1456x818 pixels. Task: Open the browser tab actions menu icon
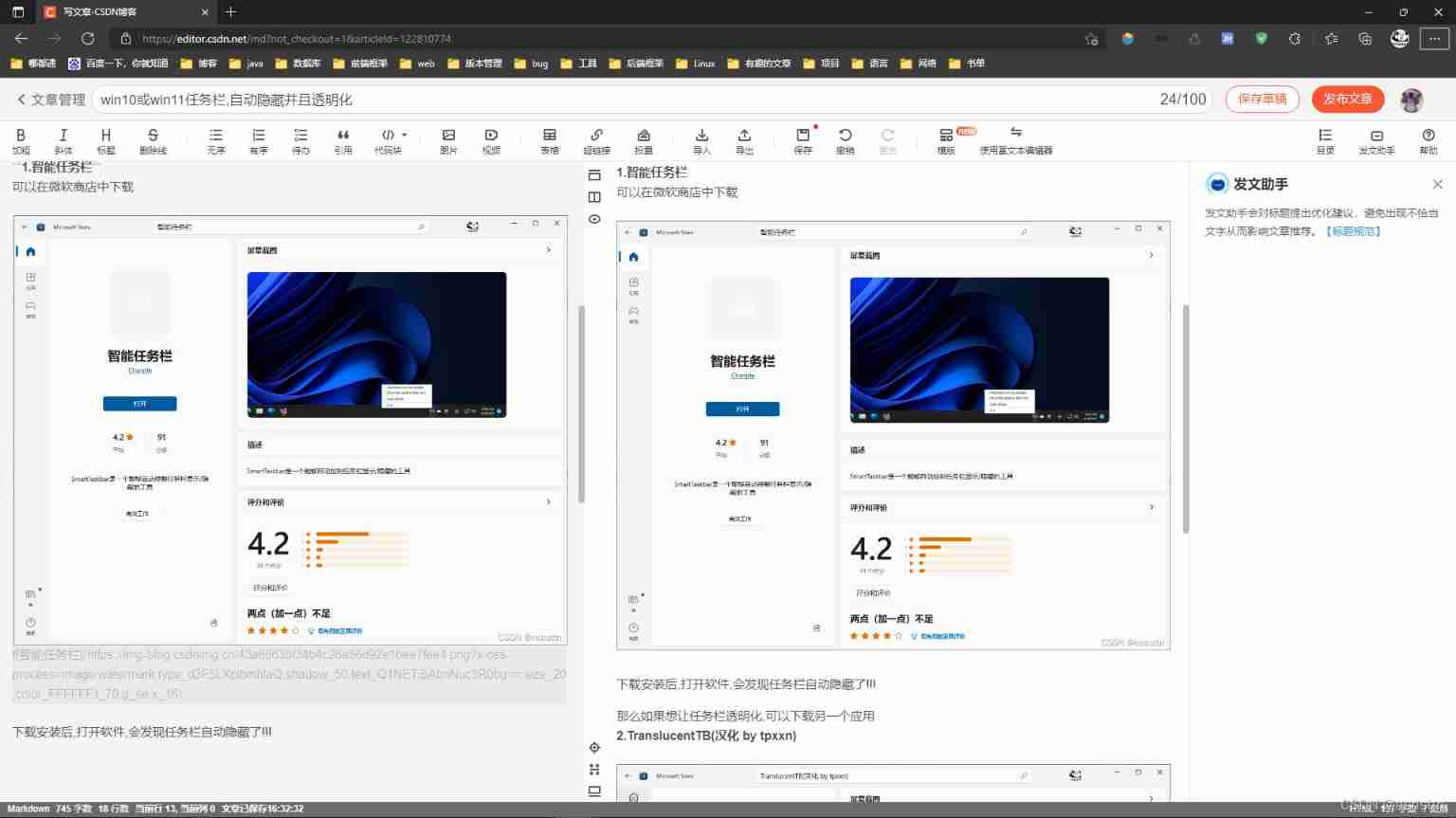pyautogui.click(x=18, y=12)
